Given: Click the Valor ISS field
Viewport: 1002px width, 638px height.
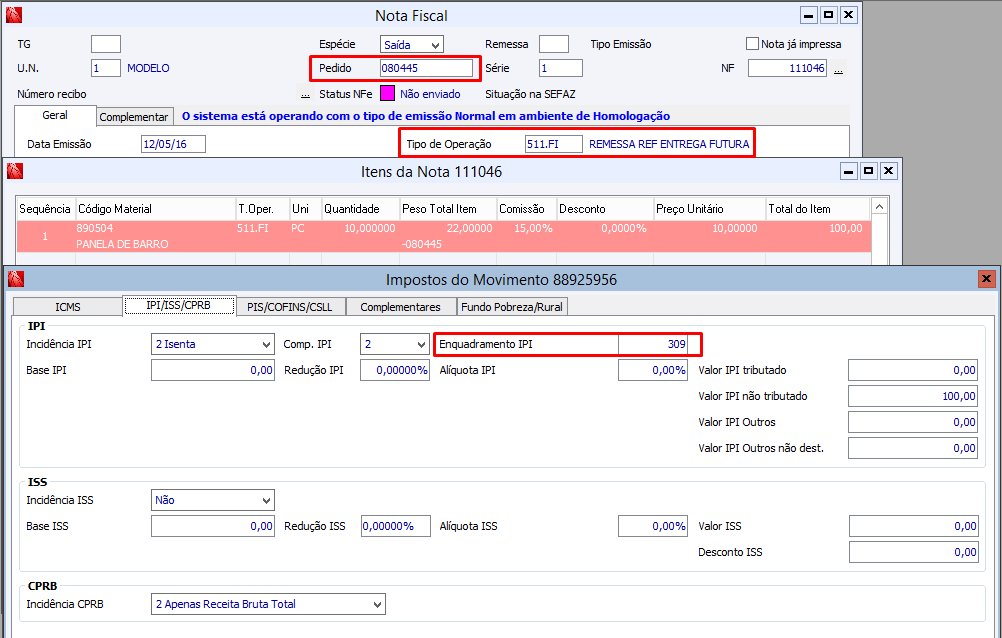Looking at the screenshot, I should tap(913, 526).
